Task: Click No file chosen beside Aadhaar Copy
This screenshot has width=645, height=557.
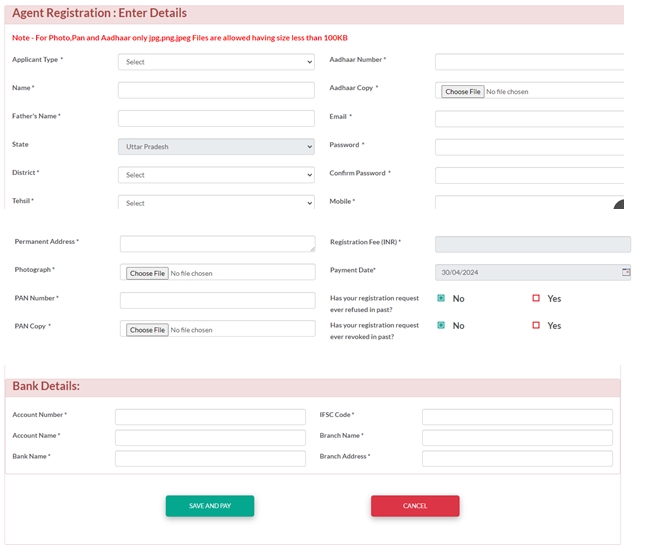Action: click(507, 92)
